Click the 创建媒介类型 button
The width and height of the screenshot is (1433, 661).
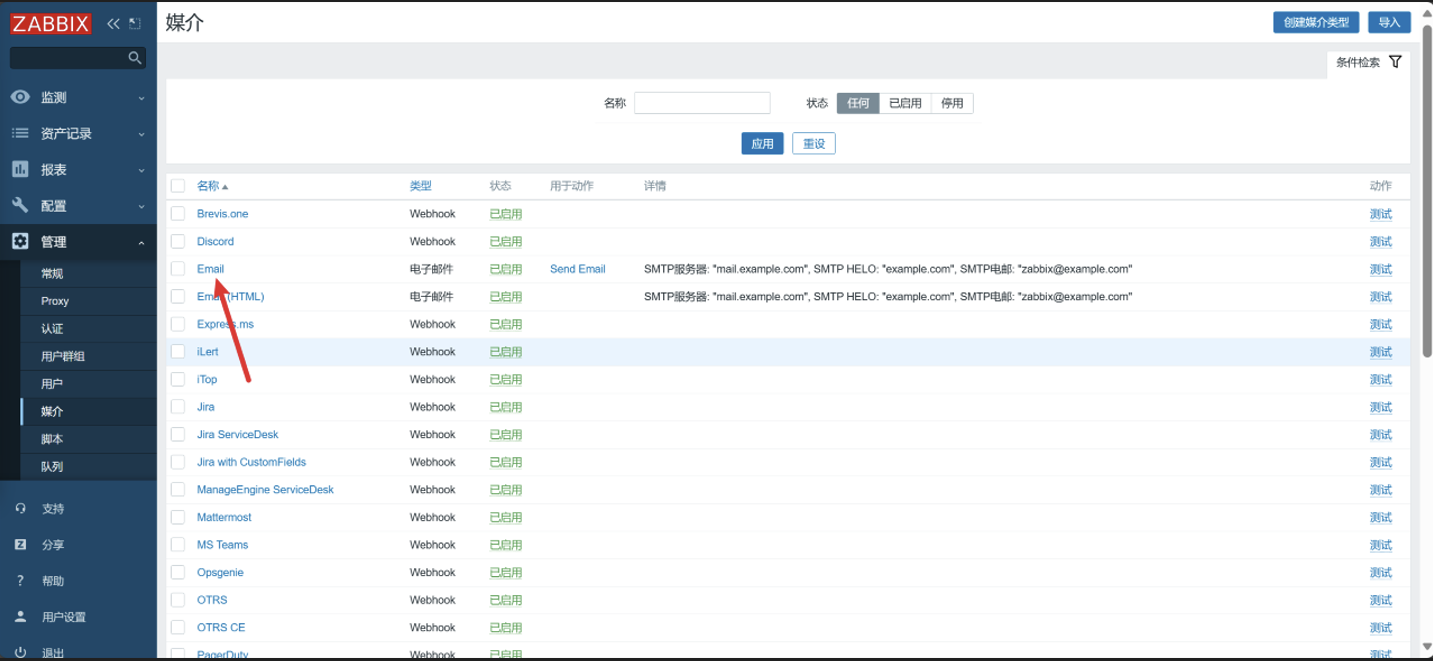(1316, 22)
